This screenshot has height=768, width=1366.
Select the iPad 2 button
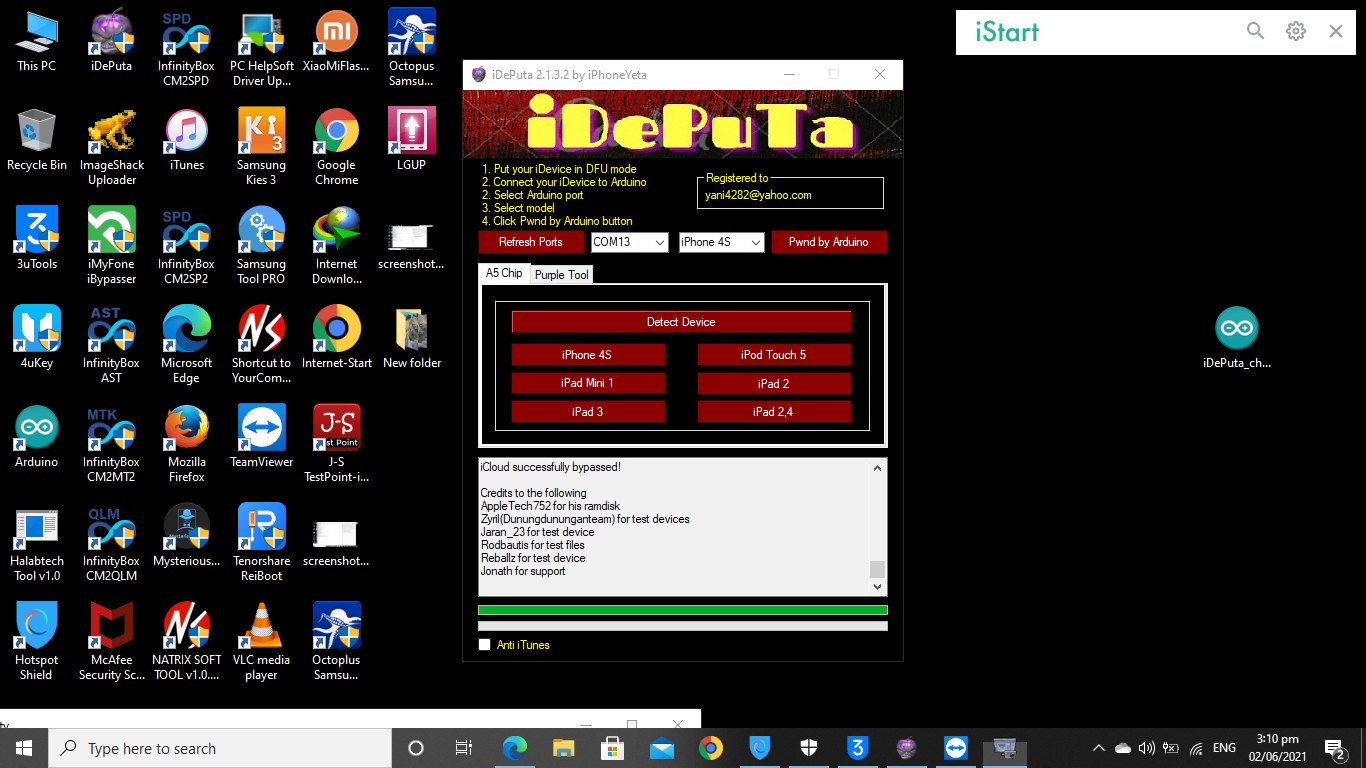click(774, 383)
